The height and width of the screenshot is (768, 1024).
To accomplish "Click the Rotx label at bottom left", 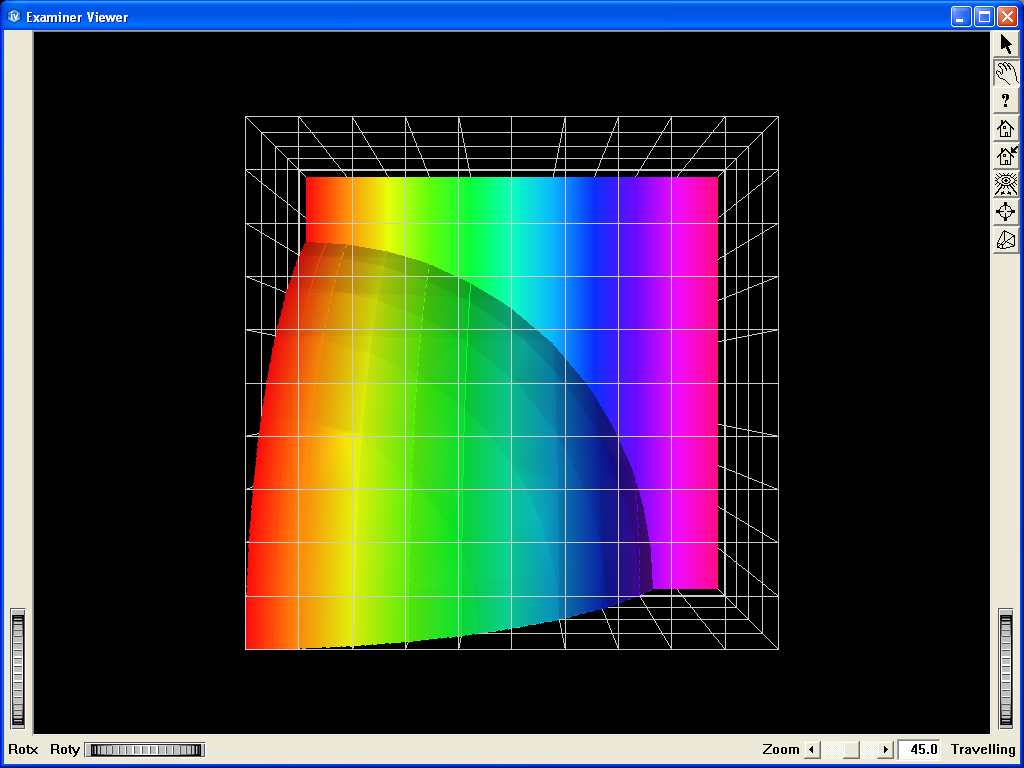I will 22,749.
